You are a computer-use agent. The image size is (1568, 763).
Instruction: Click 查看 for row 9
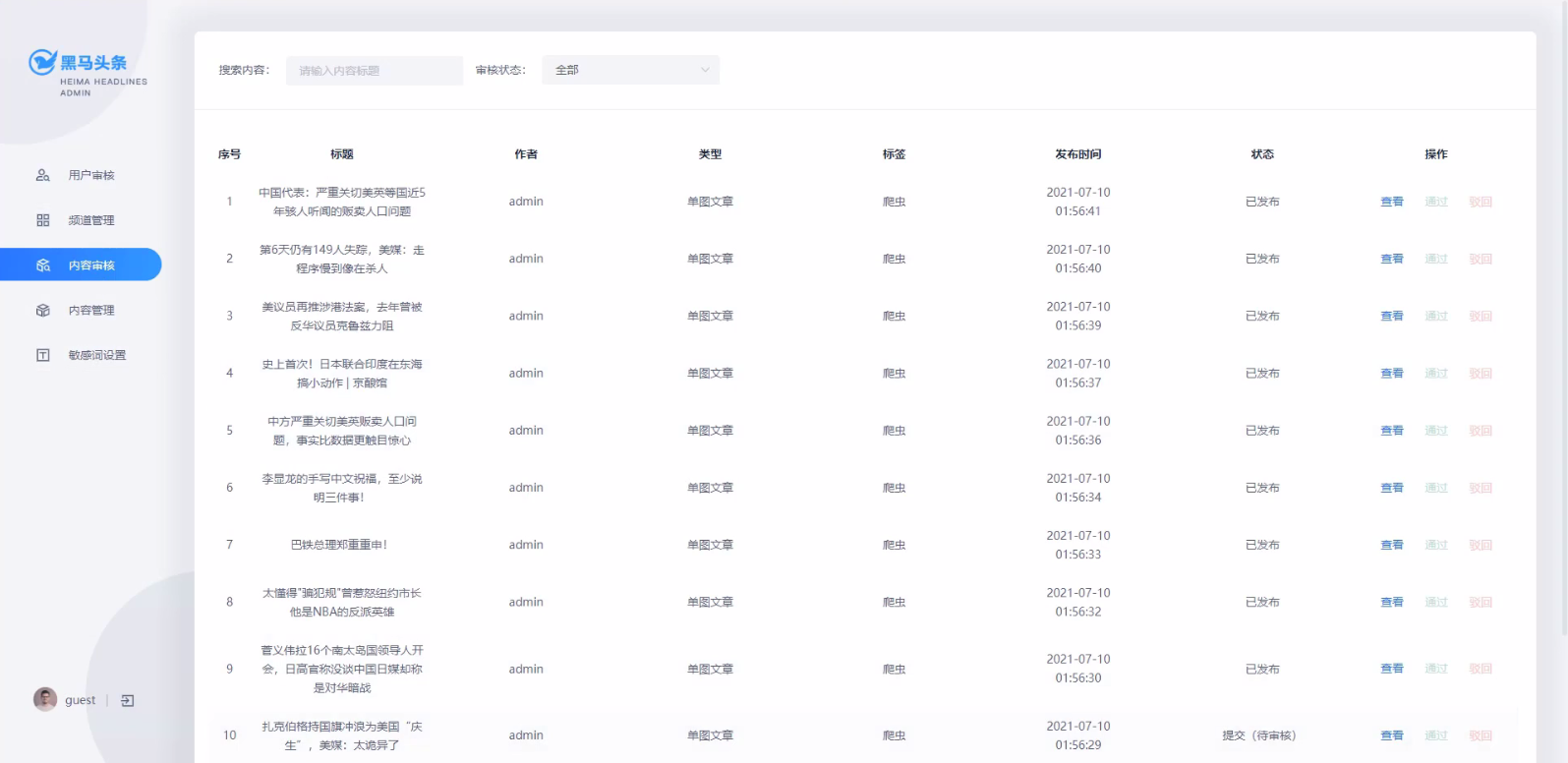click(x=1392, y=669)
